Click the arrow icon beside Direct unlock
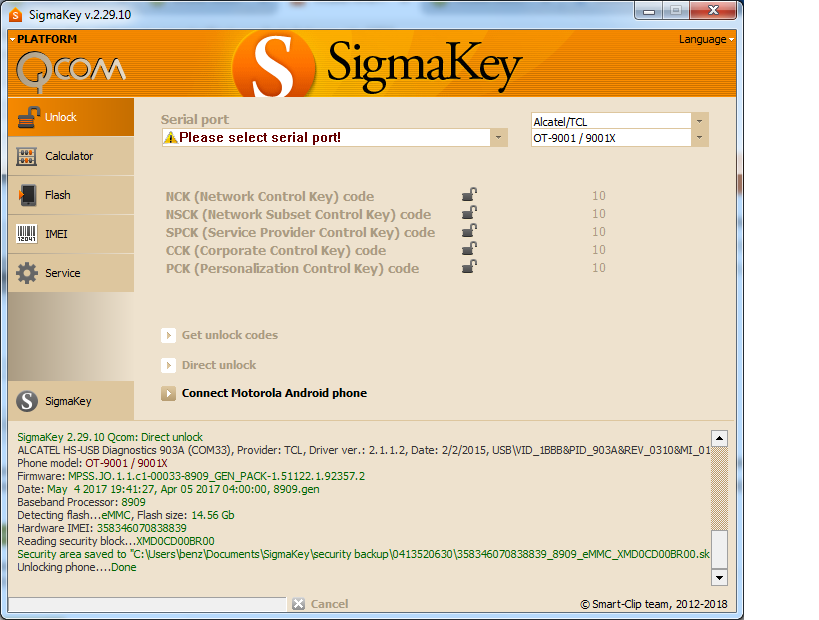Viewport: 819px width, 620px height. [168, 365]
